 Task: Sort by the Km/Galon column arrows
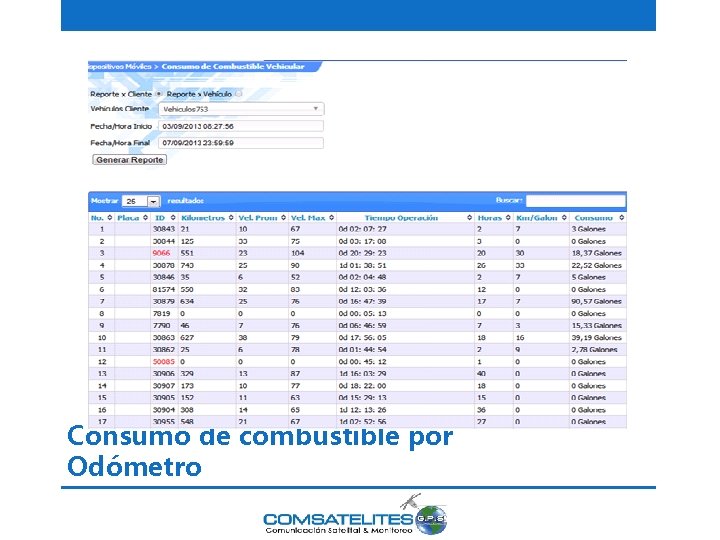[564, 218]
